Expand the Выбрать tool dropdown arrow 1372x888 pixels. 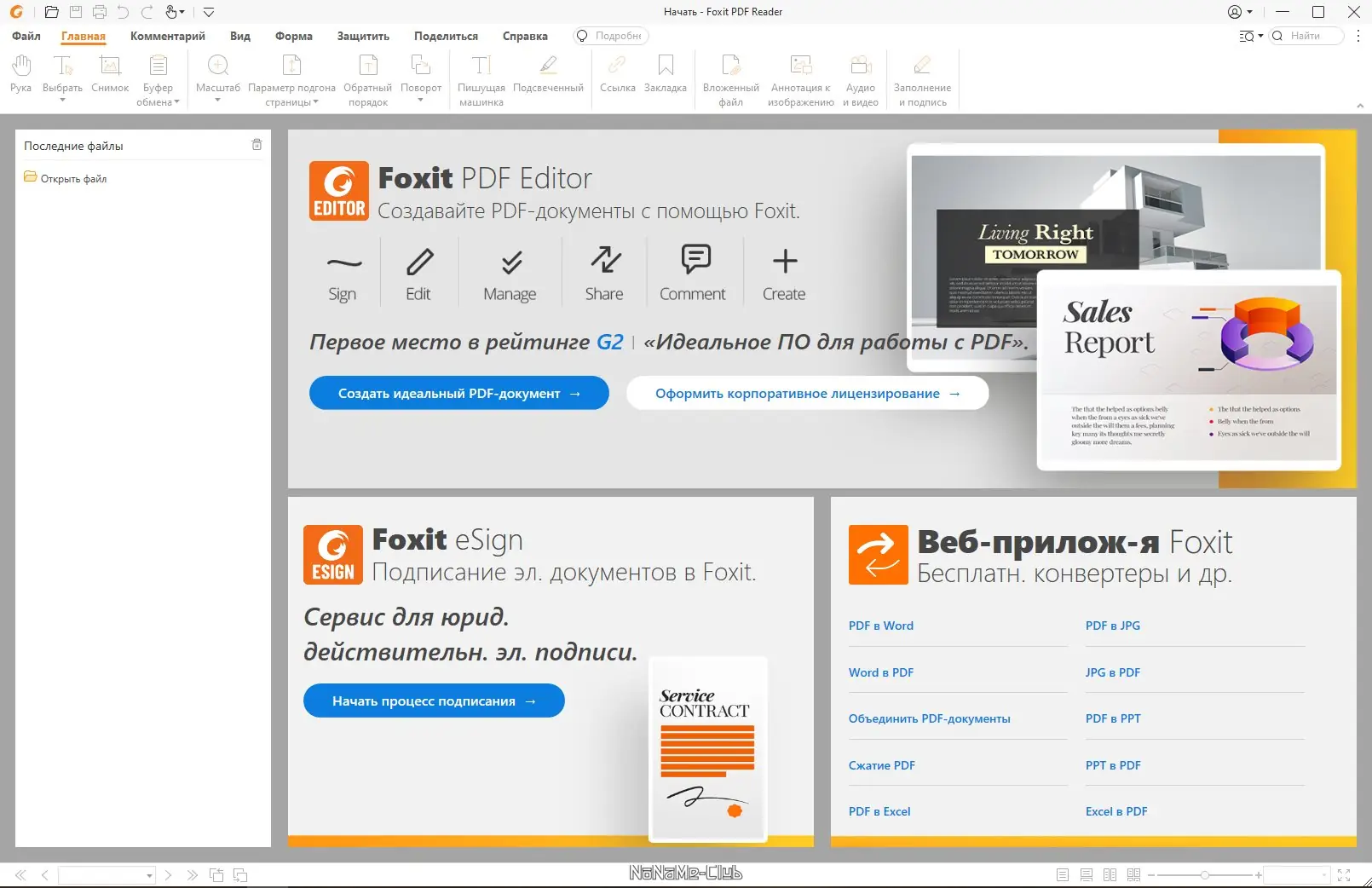pos(62,101)
